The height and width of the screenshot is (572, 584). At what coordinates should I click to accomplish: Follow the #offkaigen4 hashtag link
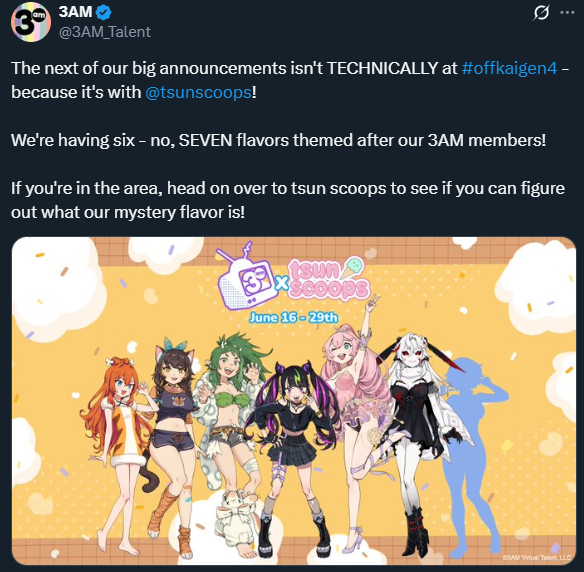(509, 68)
